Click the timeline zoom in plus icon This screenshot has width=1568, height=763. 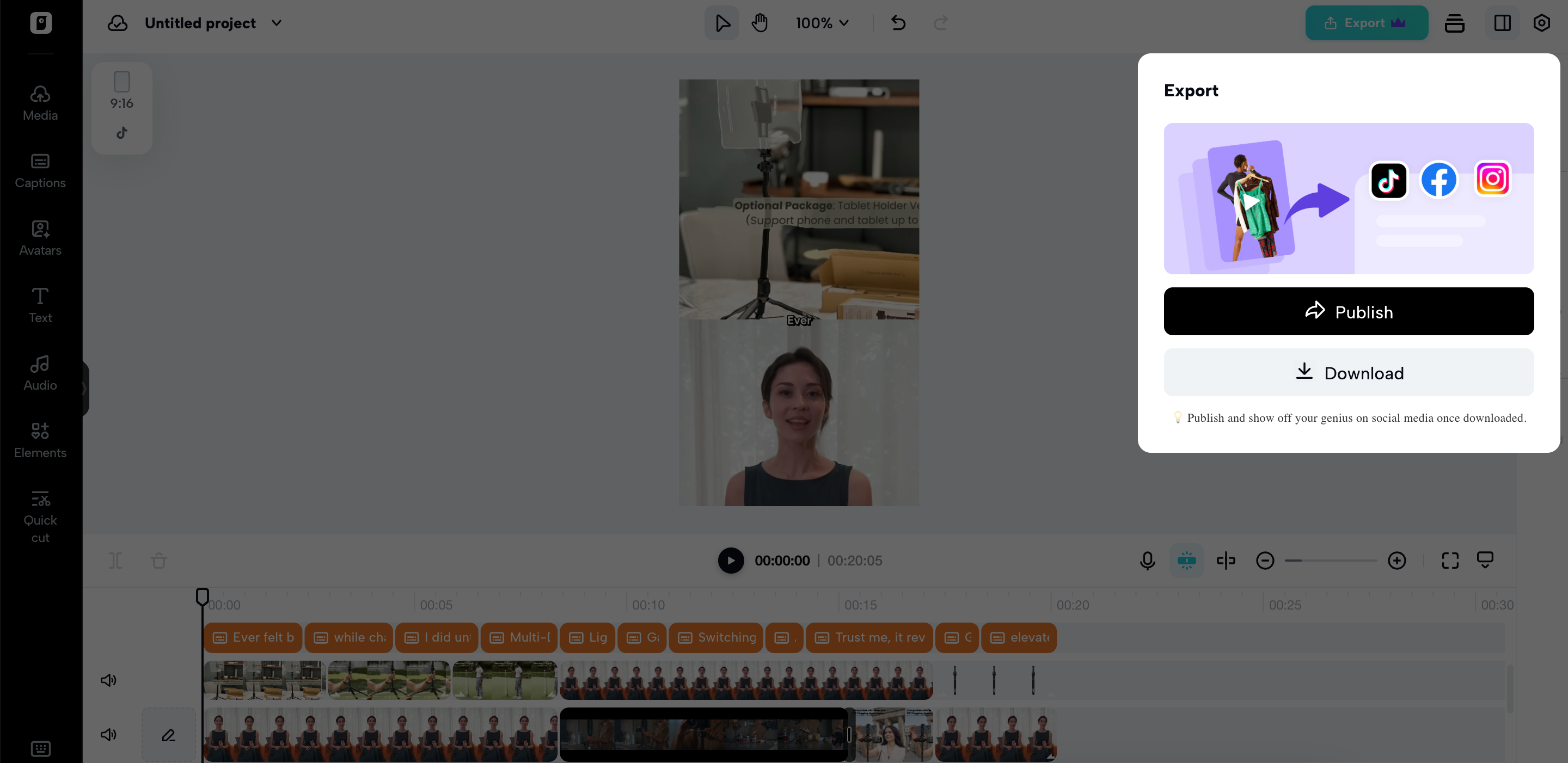click(x=1396, y=561)
